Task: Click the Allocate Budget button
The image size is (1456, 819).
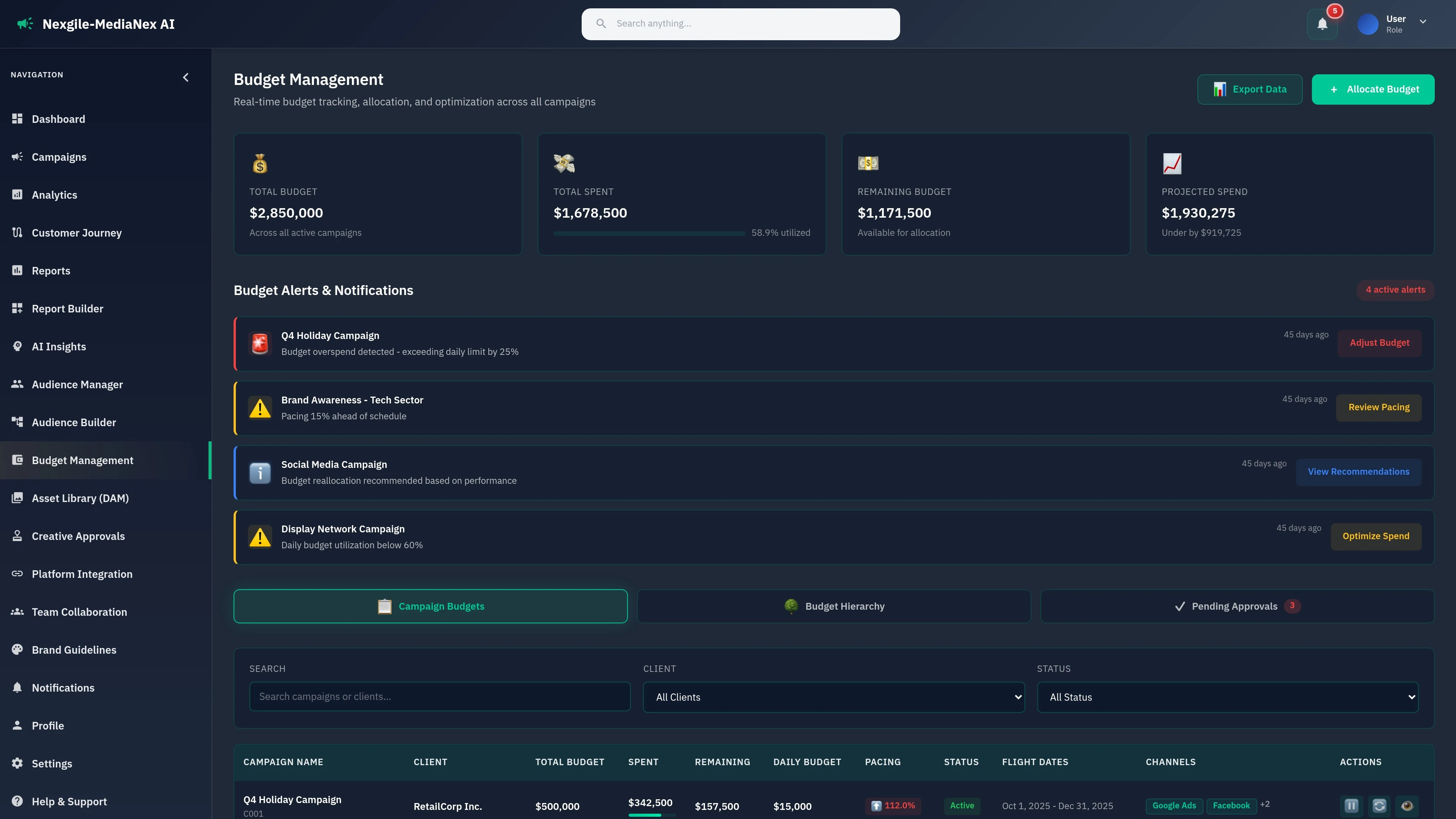Action: pyautogui.click(x=1373, y=89)
